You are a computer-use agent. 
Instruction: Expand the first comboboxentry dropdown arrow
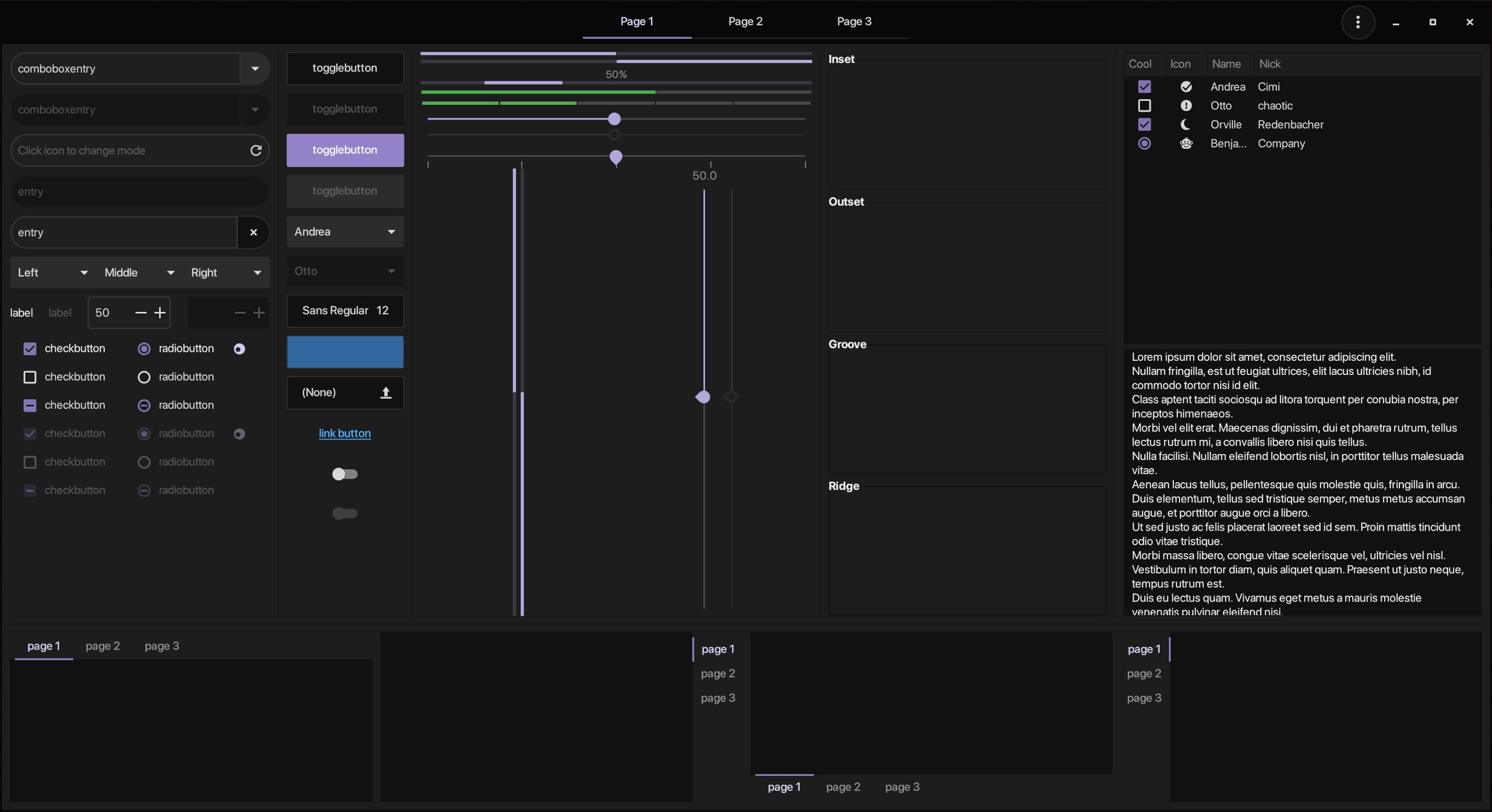[255, 69]
